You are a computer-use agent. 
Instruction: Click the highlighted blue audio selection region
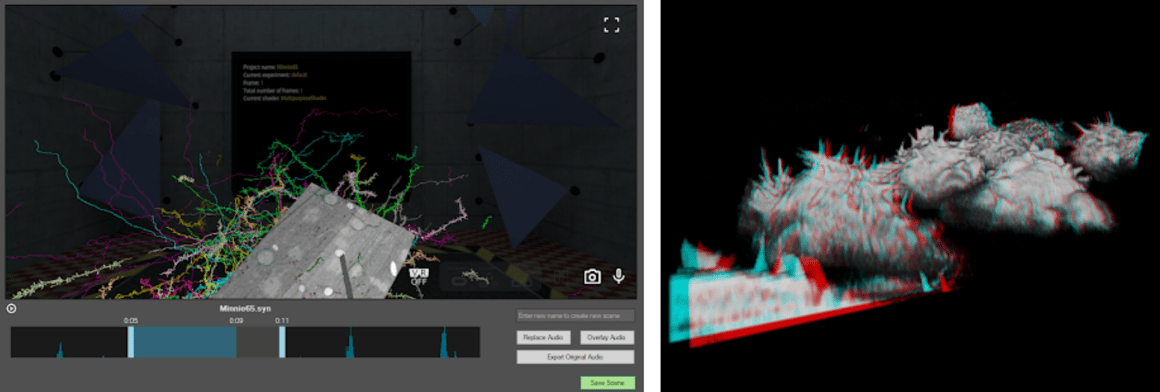184,342
